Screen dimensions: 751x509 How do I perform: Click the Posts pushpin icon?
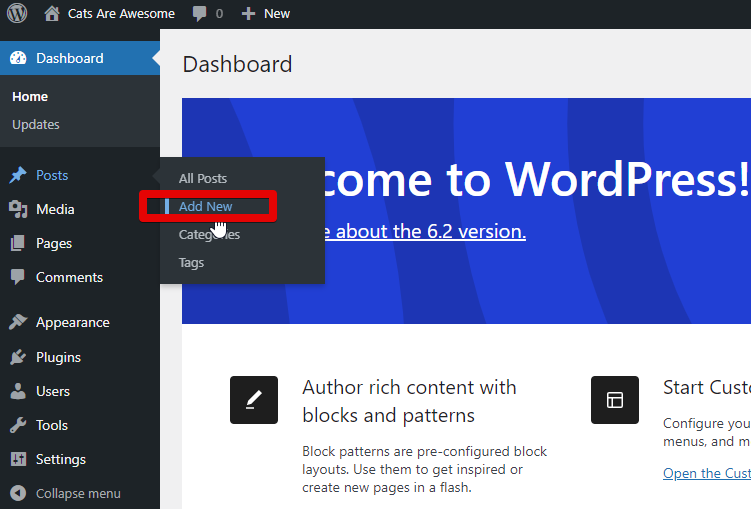click(18, 175)
